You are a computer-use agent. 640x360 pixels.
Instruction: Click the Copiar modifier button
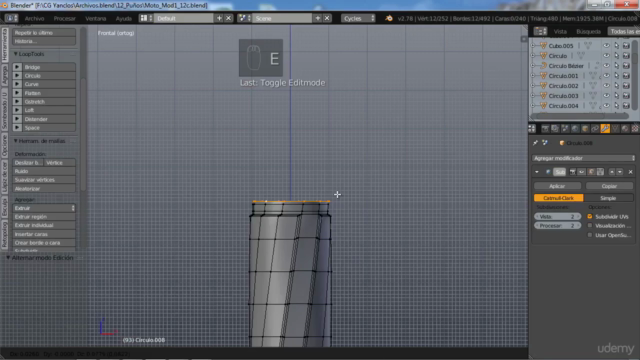tap(609, 186)
